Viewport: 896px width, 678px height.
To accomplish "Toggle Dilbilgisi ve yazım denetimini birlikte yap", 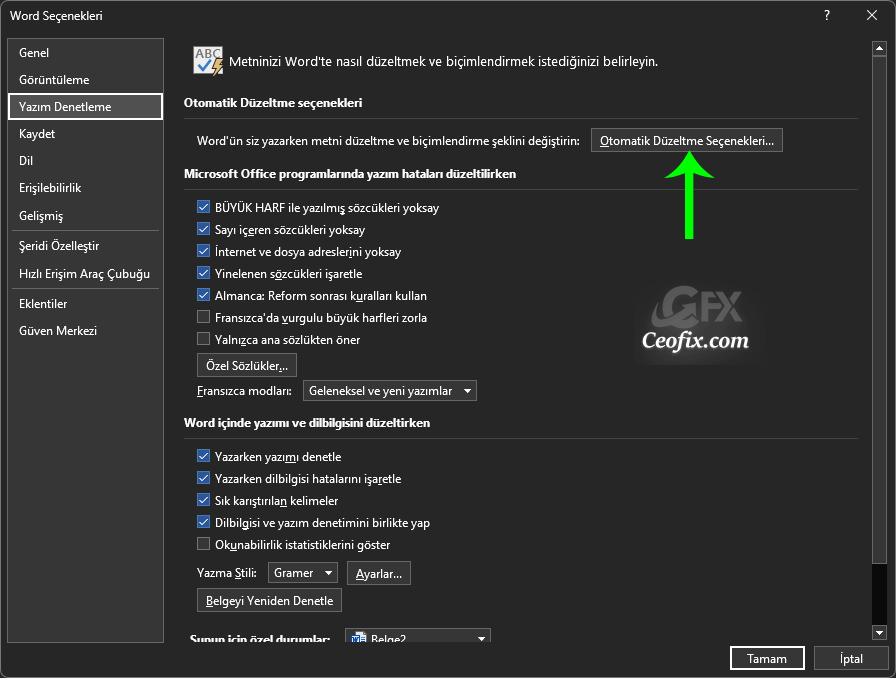I will tap(203, 522).
